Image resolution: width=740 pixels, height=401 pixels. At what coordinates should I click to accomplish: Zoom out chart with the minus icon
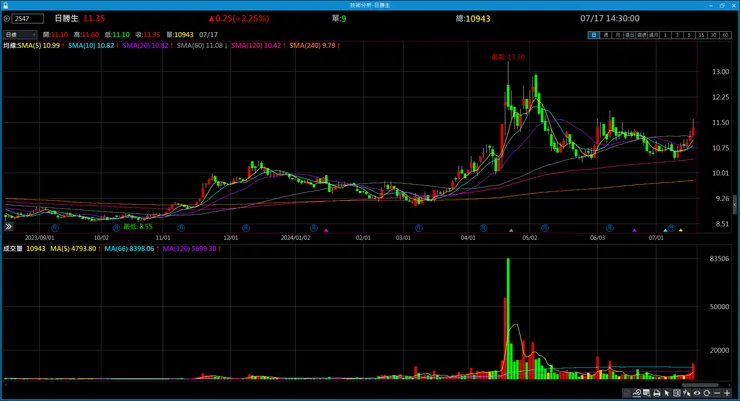[x=717, y=393]
